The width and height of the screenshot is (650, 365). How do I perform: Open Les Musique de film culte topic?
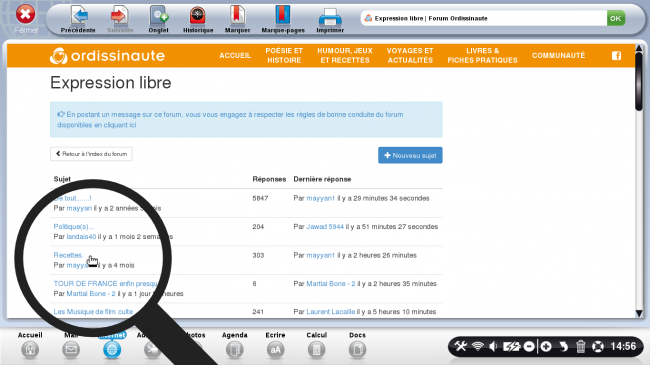tap(93, 311)
